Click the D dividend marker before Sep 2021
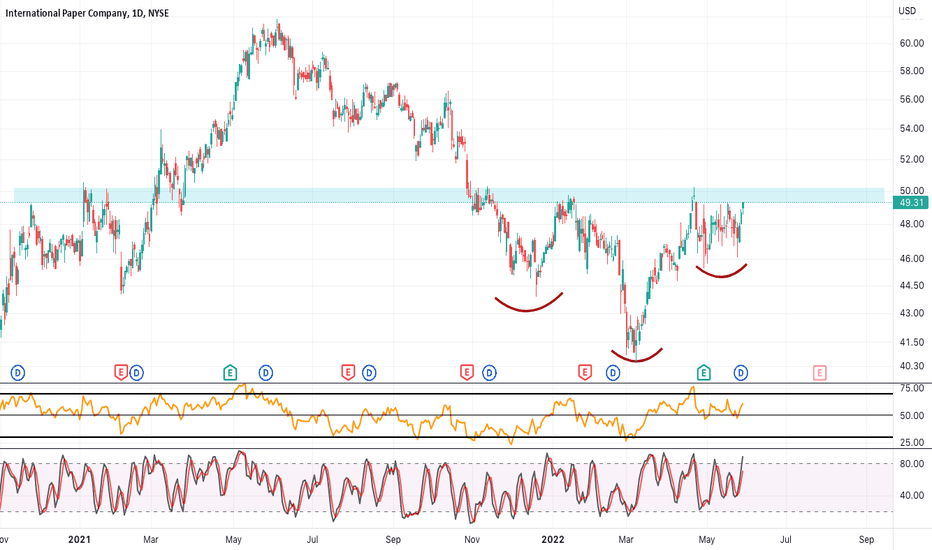The image size is (932, 550). click(369, 373)
